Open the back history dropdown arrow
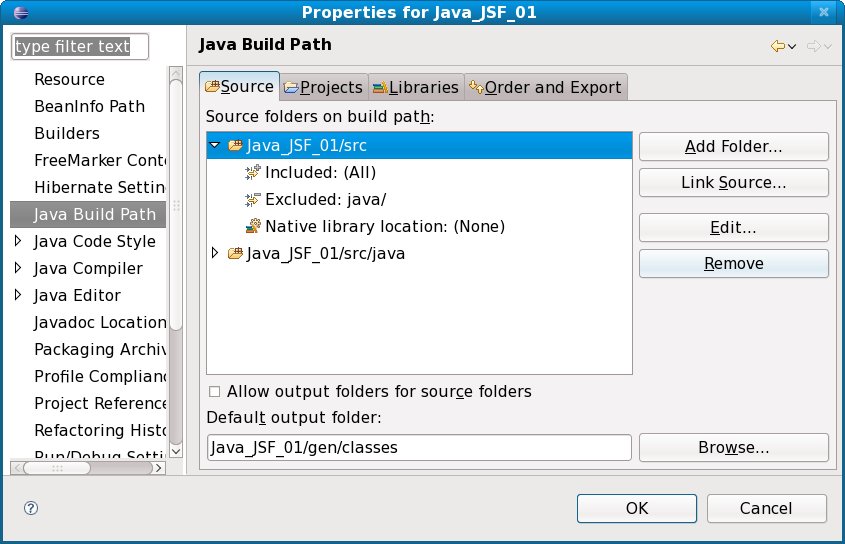Viewport: 845px width, 544px height. 792,47
